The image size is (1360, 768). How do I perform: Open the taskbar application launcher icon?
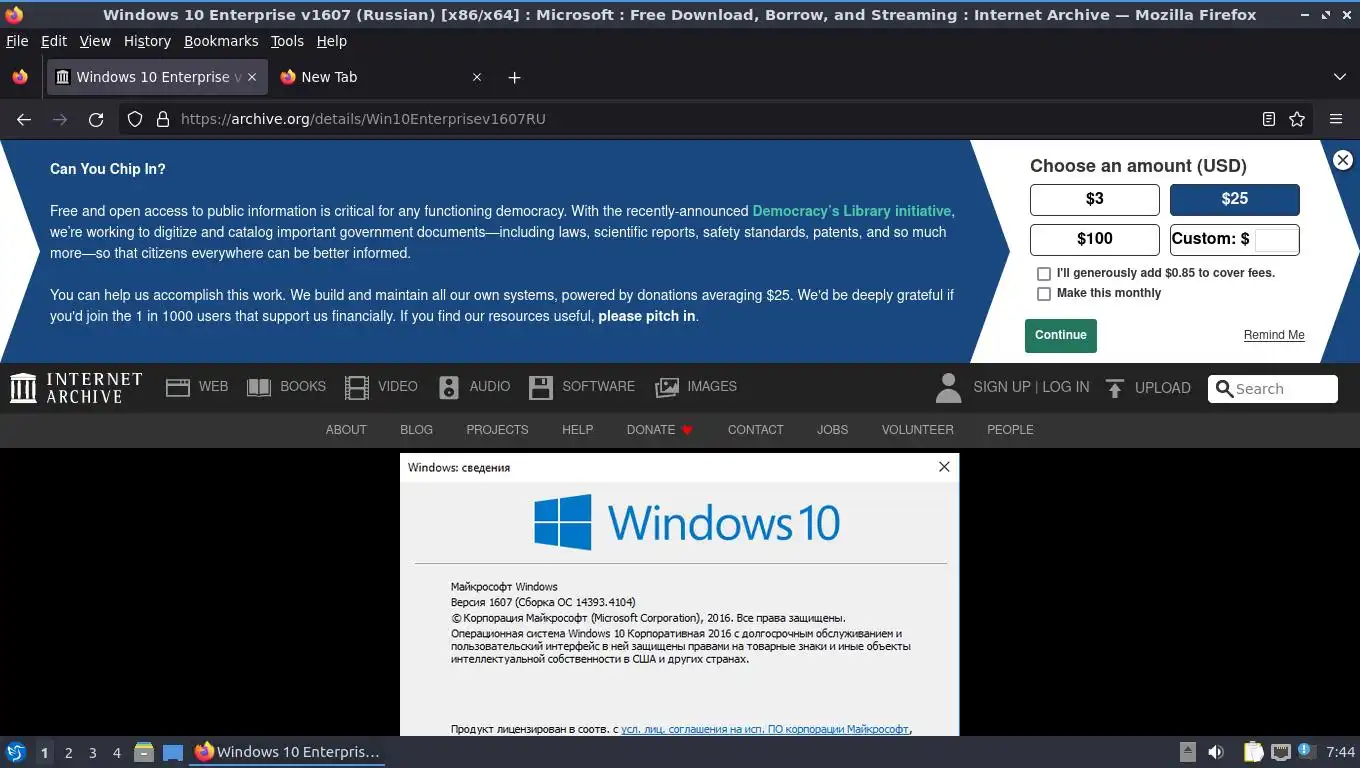click(x=16, y=752)
